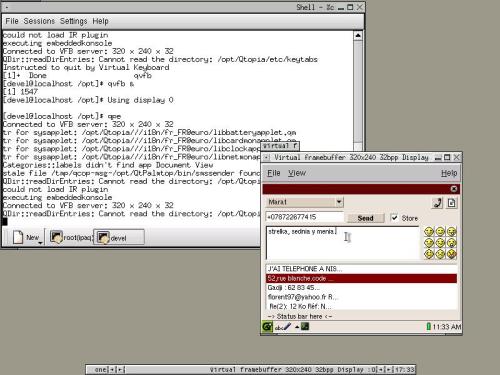Click the green battery status icon
The width and height of the screenshot is (500, 375).
(429, 327)
